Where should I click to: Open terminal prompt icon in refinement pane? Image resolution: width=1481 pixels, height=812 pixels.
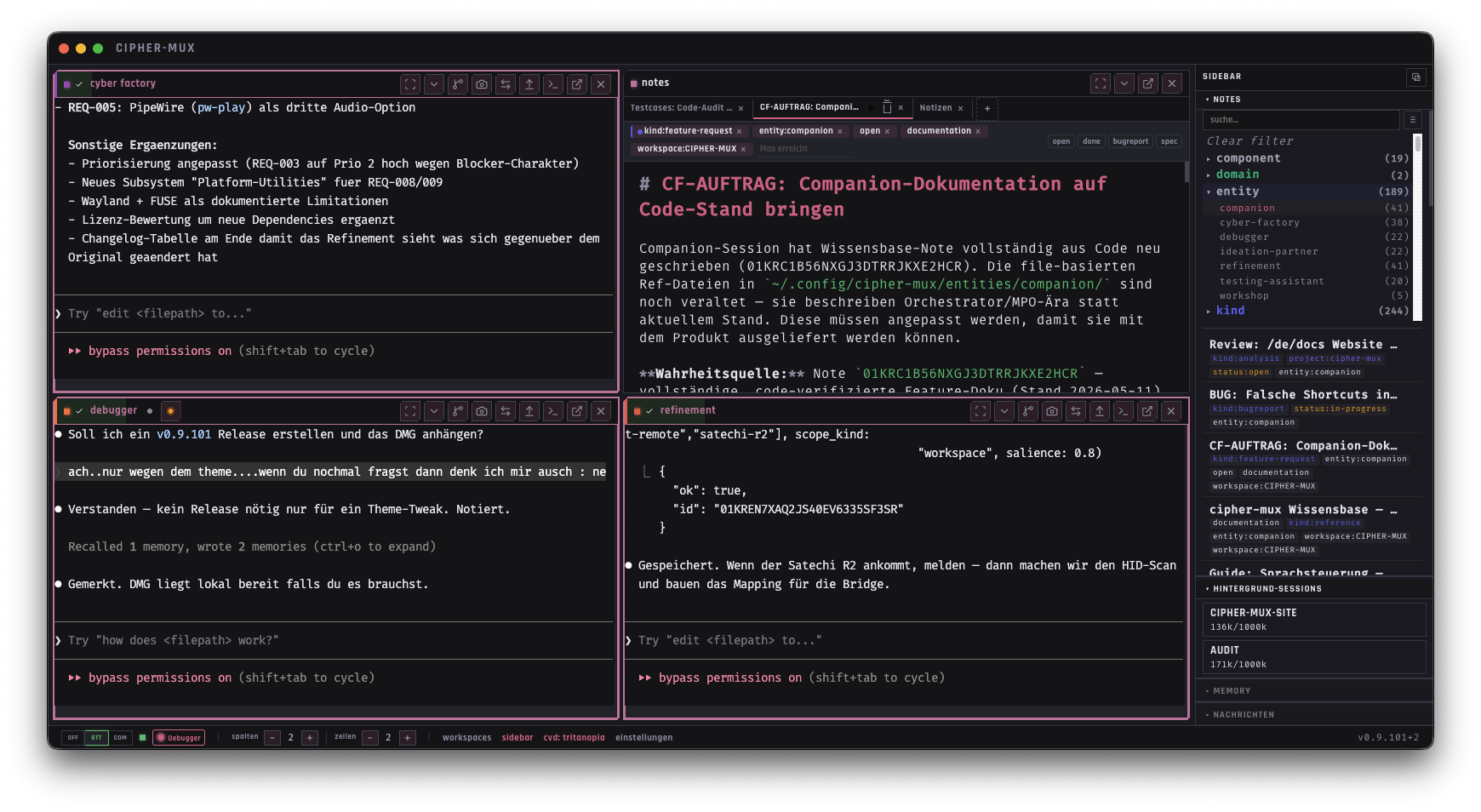1124,411
